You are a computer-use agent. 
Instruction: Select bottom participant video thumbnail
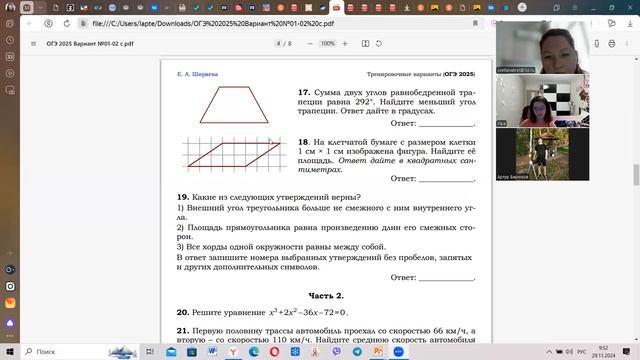point(542,154)
